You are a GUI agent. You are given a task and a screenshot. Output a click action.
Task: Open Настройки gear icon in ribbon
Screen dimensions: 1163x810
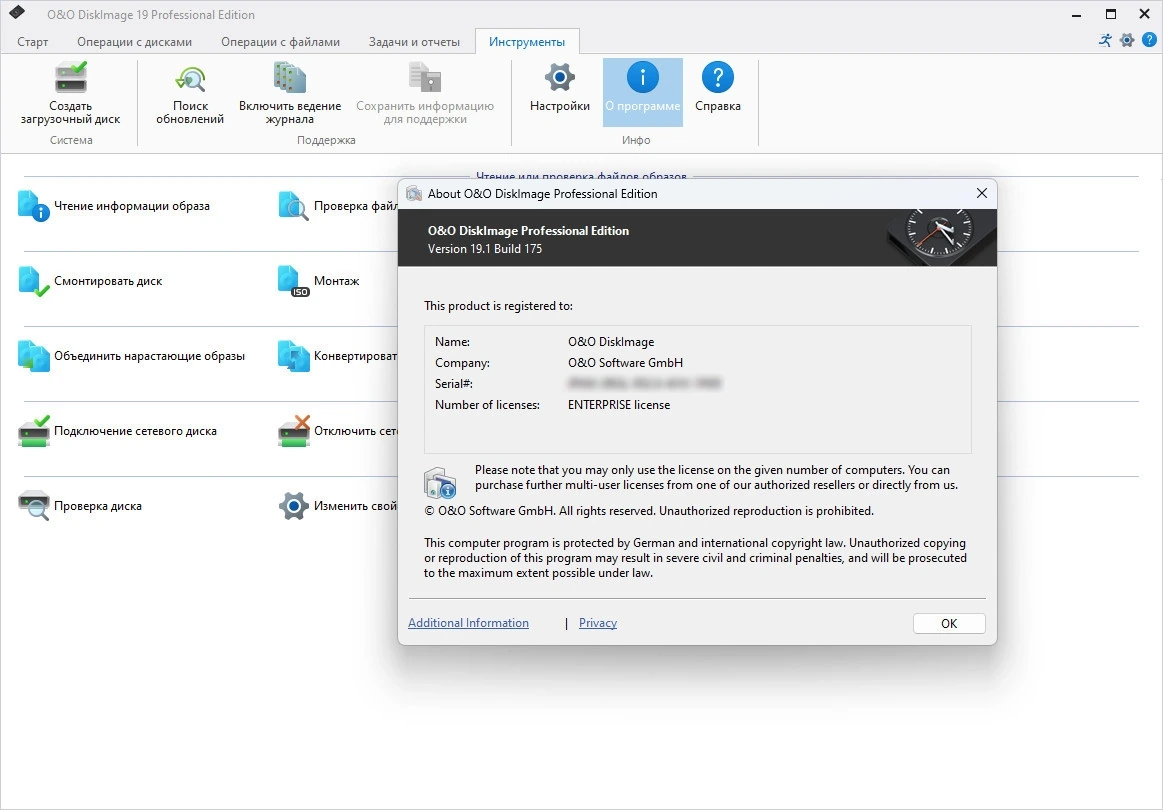click(x=560, y=77)
